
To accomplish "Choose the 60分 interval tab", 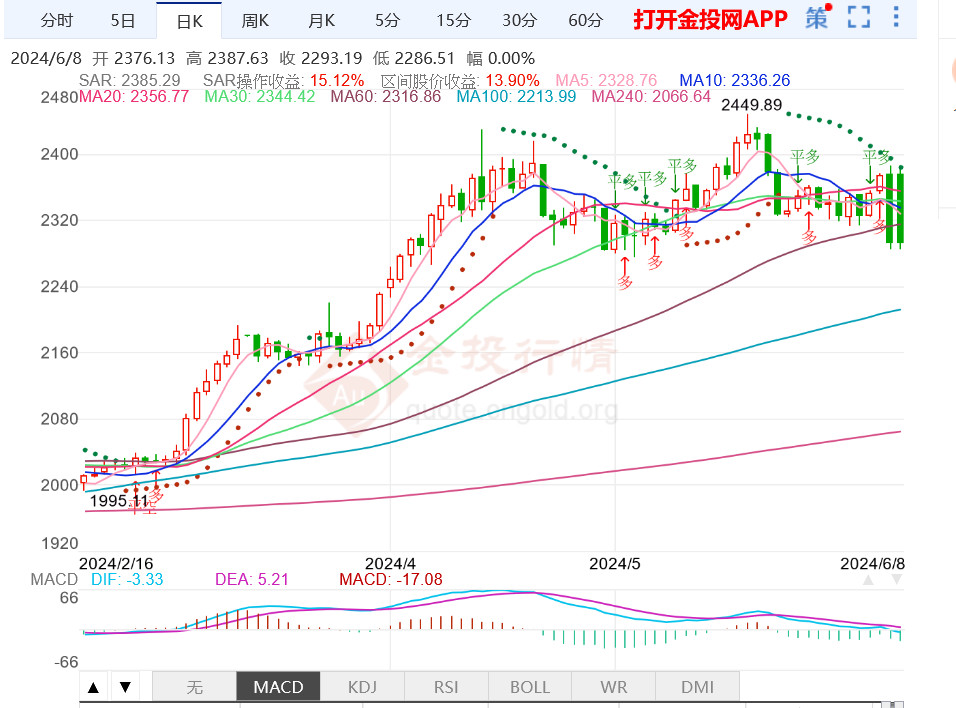I will click(x=585, y=20).
